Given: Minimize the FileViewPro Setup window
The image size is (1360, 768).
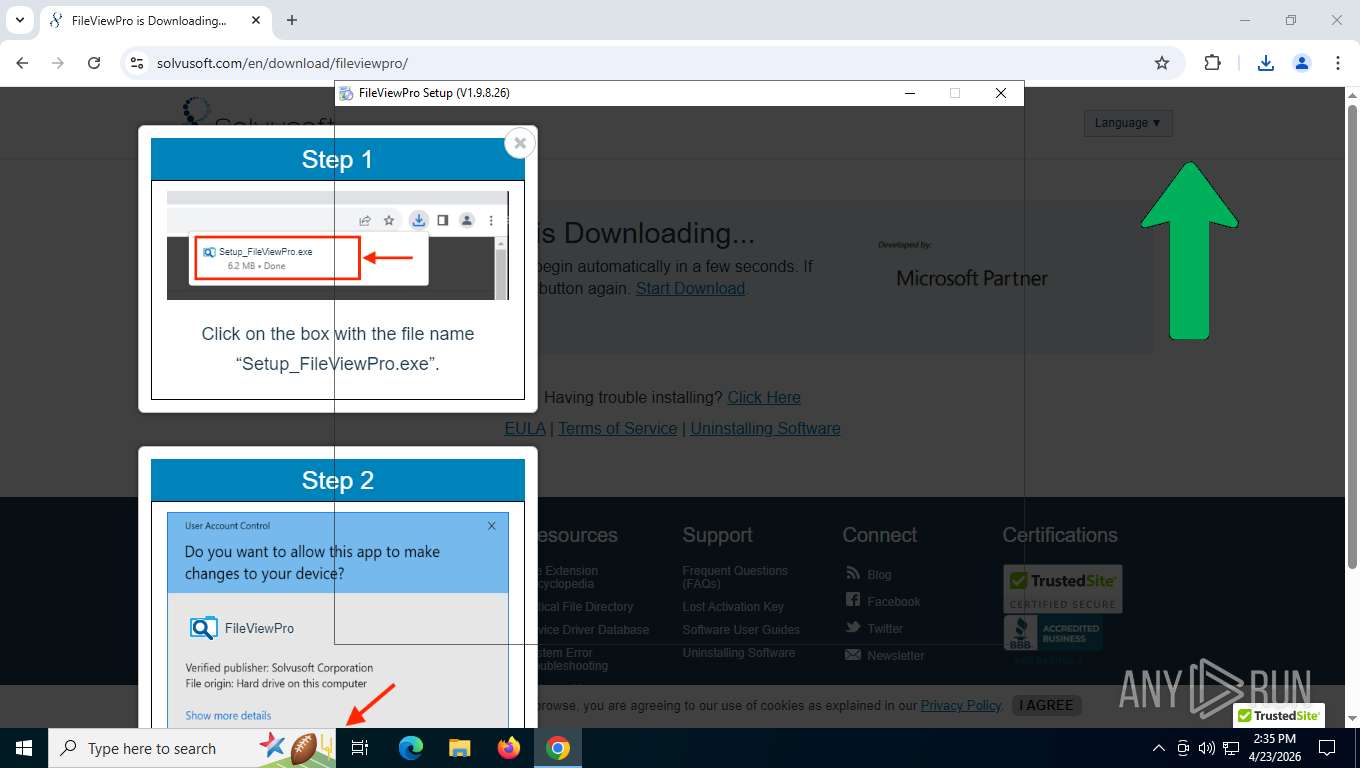Looking at the screenshot, I should 910,93.
